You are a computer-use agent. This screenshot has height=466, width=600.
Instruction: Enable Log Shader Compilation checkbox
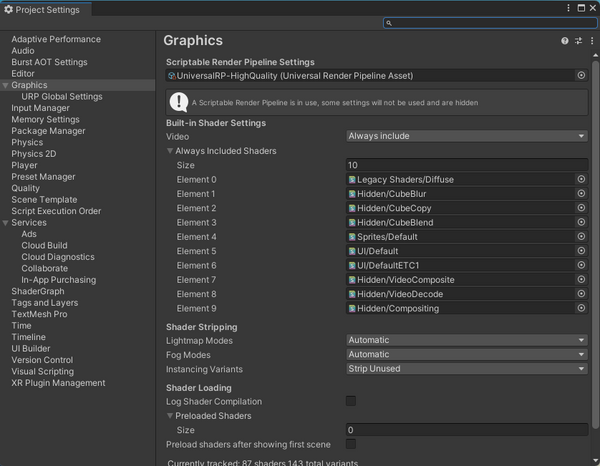point(351,401)
